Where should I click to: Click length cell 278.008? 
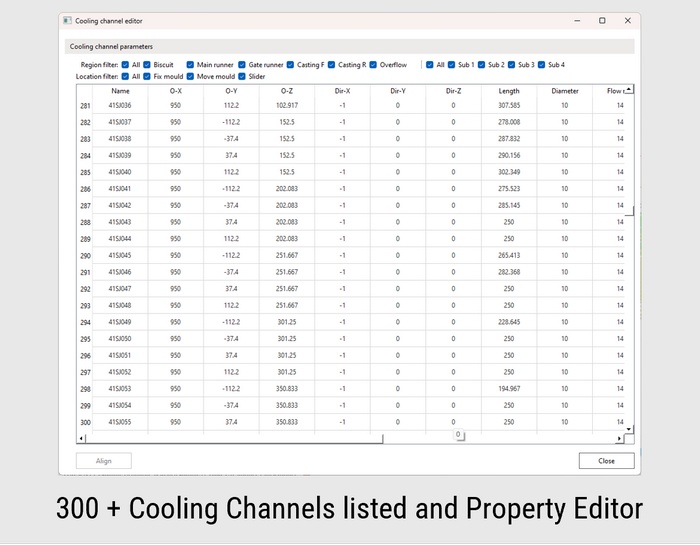point(509,122)
